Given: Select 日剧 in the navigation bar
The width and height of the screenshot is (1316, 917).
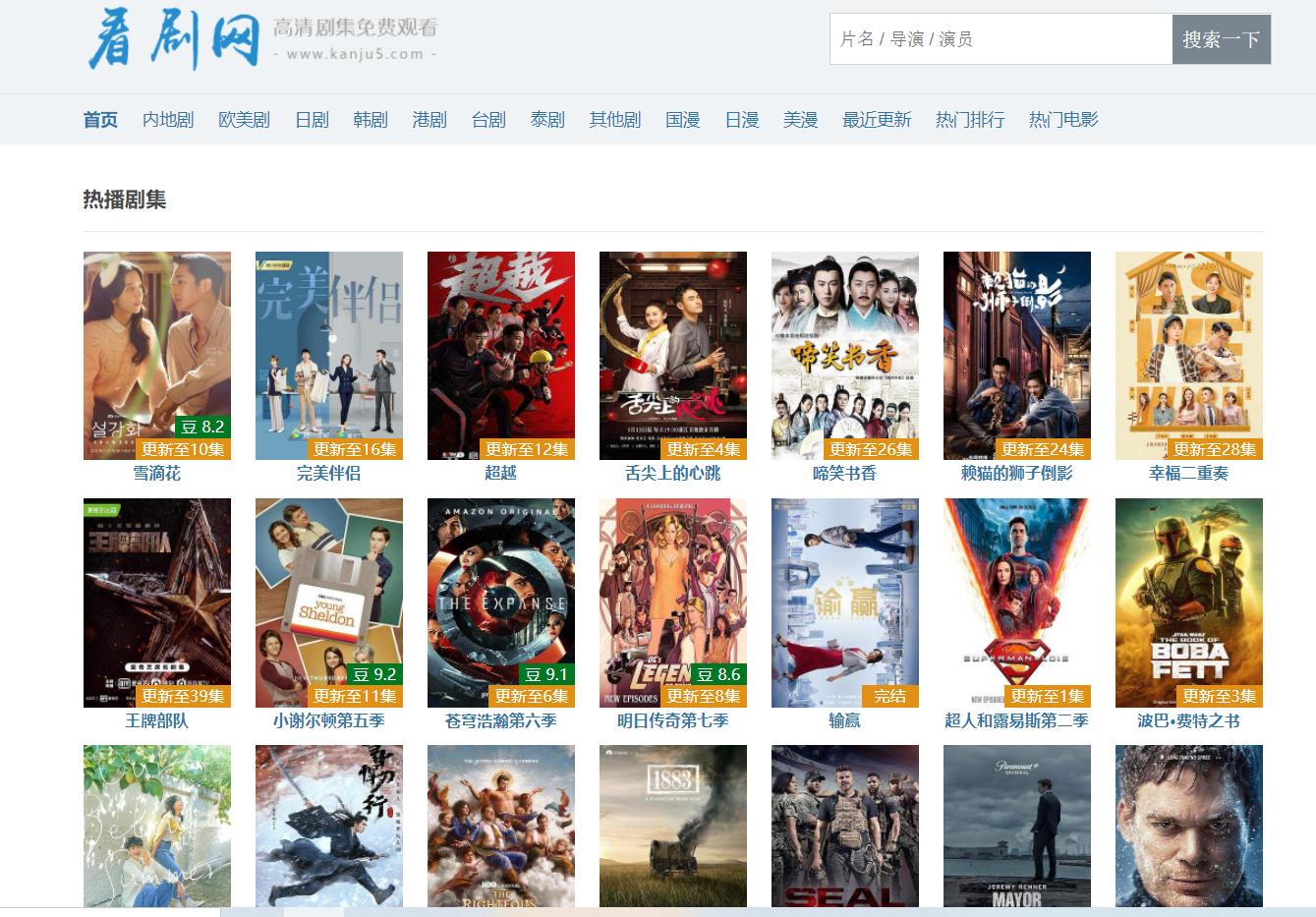Looking at the screenshot, I should (x=312, y=120).
